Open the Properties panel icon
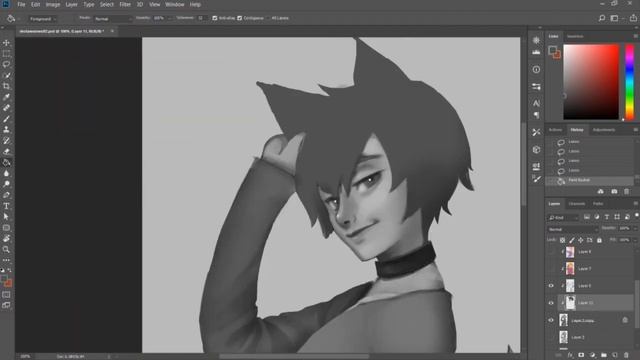Viewport: 640px width, 360px height. [536, 87]
